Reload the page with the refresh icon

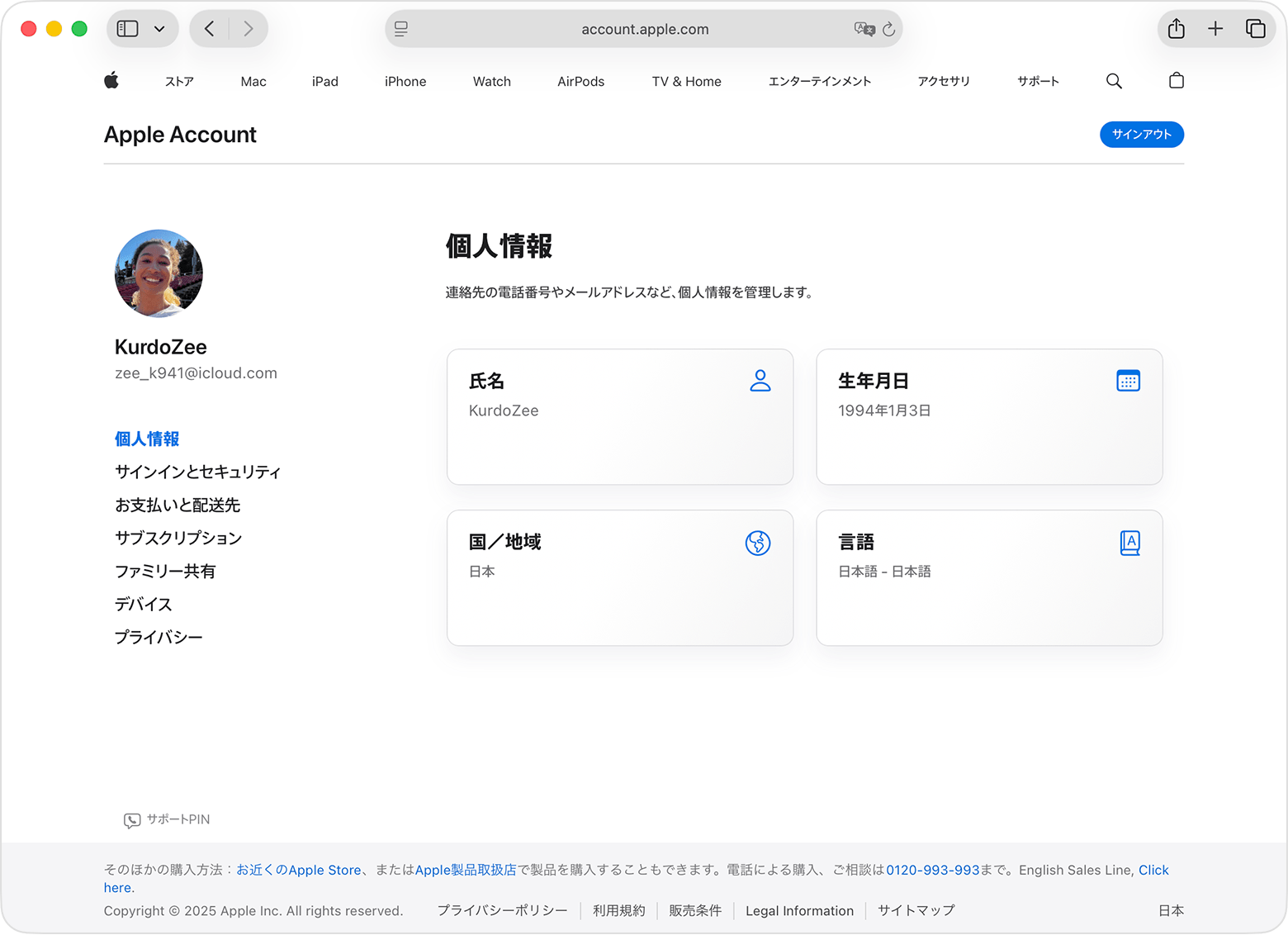(x=889, y=29)
